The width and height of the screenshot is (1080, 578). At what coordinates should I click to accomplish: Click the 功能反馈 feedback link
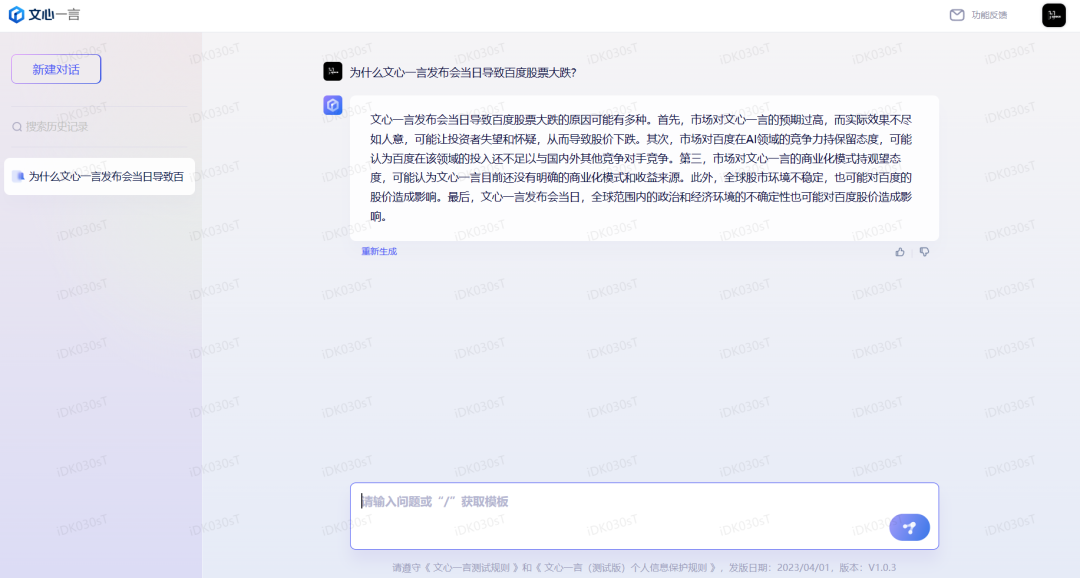click(989, 15)
